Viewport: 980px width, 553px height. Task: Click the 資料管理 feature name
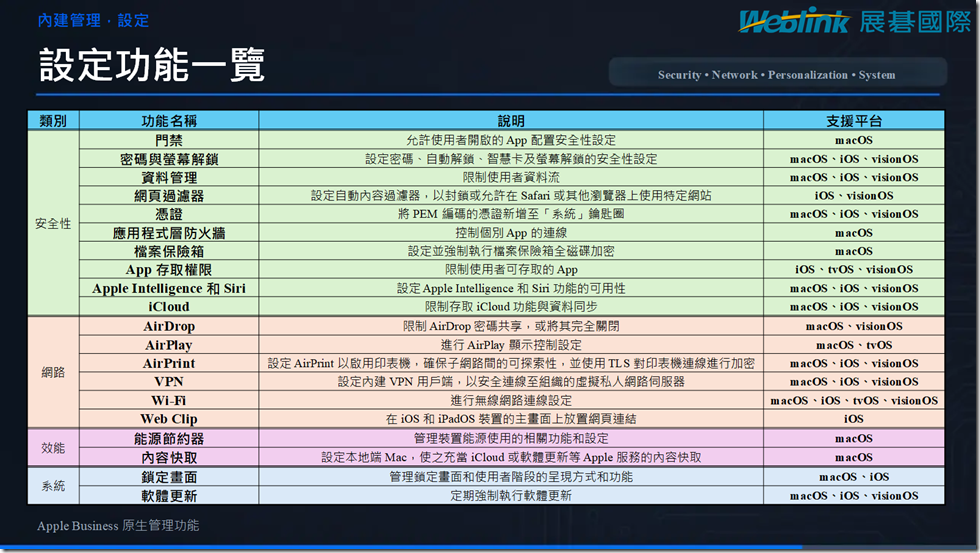[169, 177]
